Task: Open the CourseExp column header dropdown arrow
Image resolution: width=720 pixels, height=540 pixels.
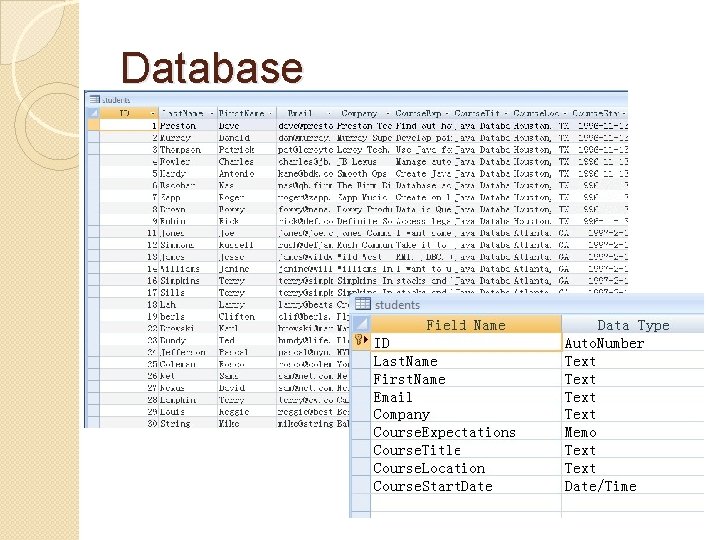Action: coord(446,113)
